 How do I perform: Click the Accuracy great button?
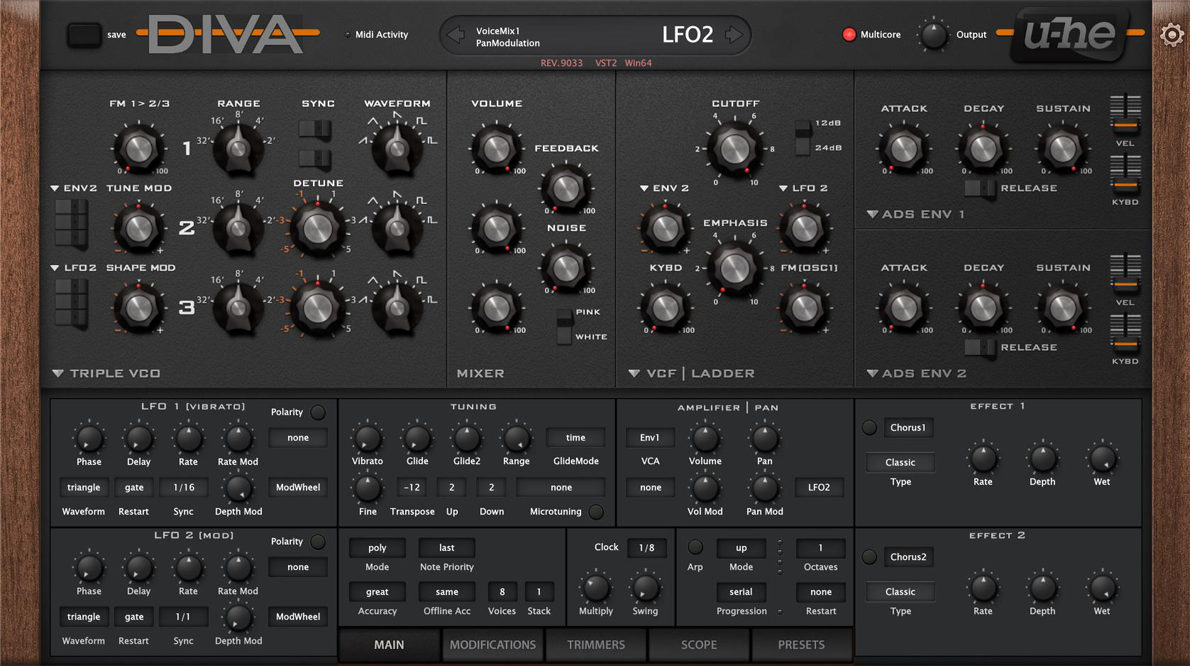(377, 592)
